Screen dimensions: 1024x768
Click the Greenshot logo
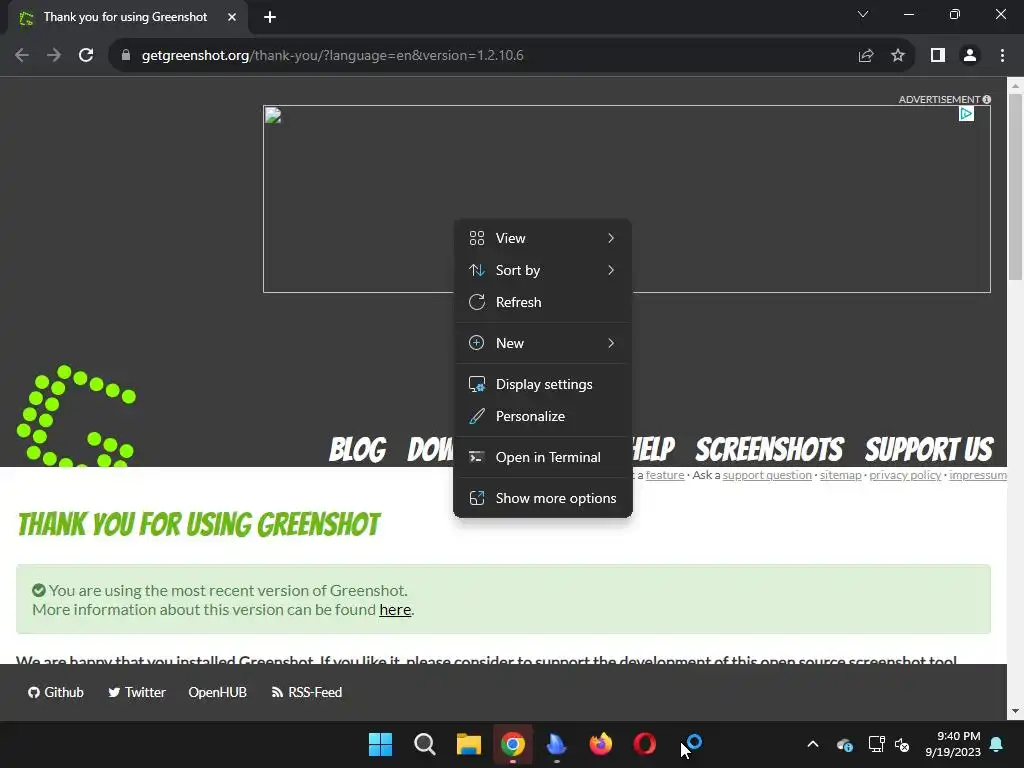coord(76,417)
